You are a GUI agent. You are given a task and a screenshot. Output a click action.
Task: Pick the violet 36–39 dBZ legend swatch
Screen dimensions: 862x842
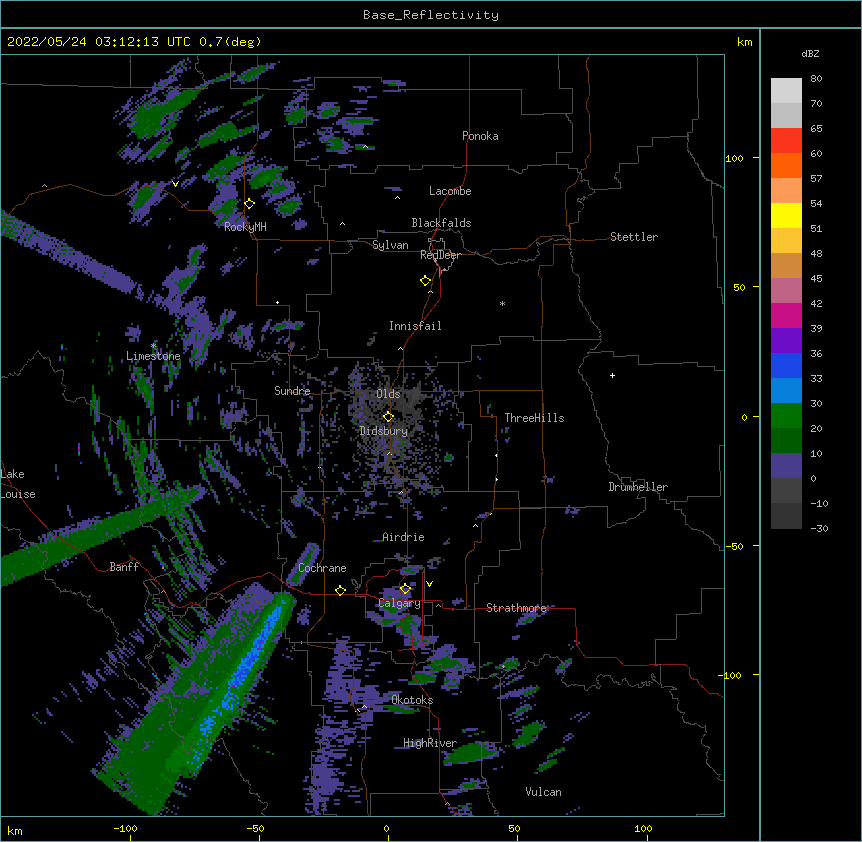(786, 341)
